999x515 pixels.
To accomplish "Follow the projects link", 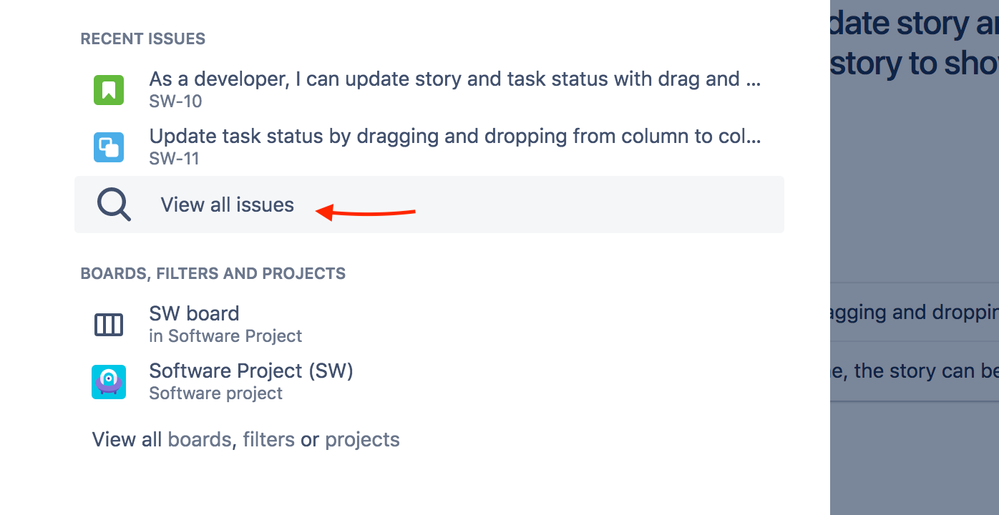I will coord(362,440).
